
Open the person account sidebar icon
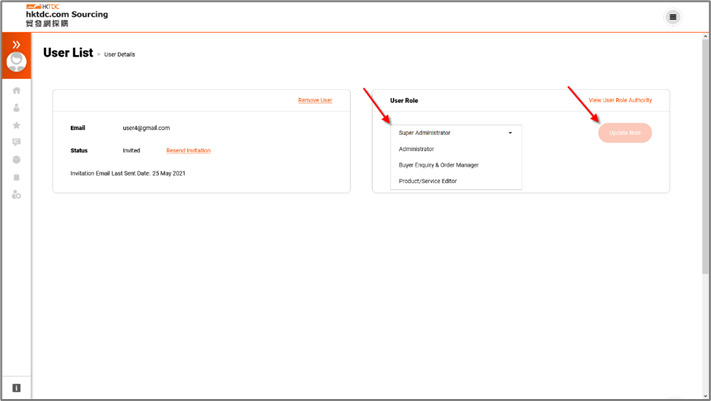[x=16, y=108]
